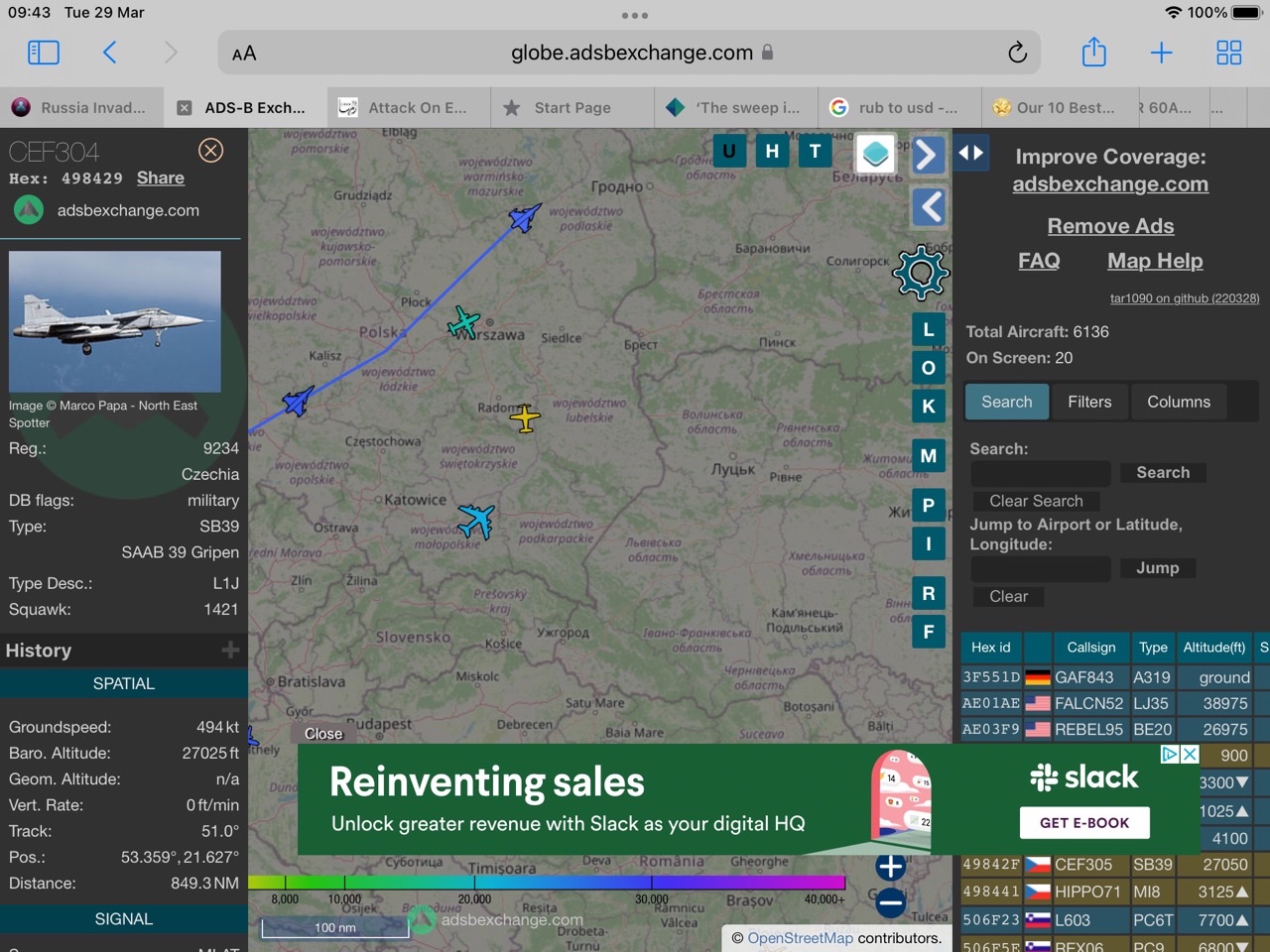This screenshot has height=952, width=1270.
Task: Click the Search button beside search field
Action: pyautogui.click(x=1163, y=473)
